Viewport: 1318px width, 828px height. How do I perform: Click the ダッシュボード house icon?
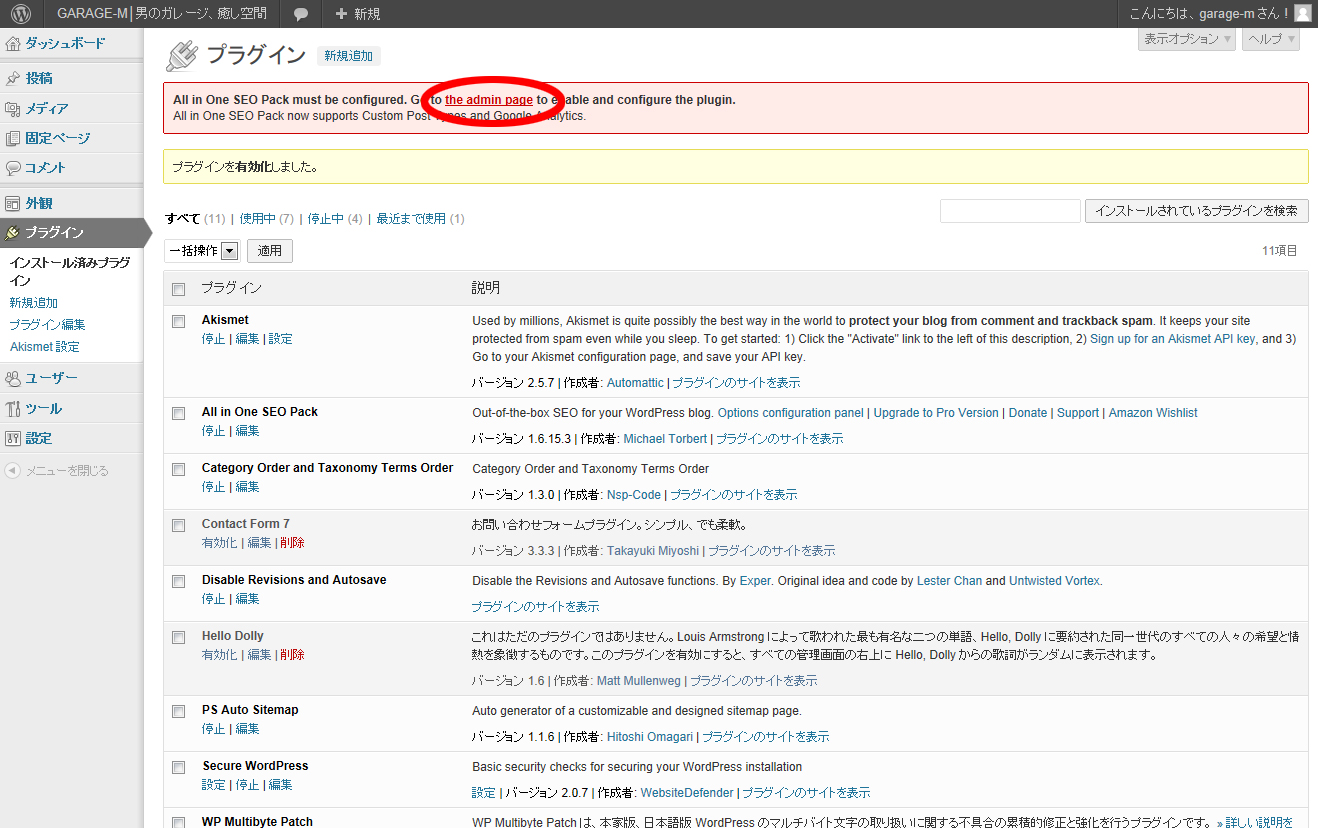(x=13, y=44)
